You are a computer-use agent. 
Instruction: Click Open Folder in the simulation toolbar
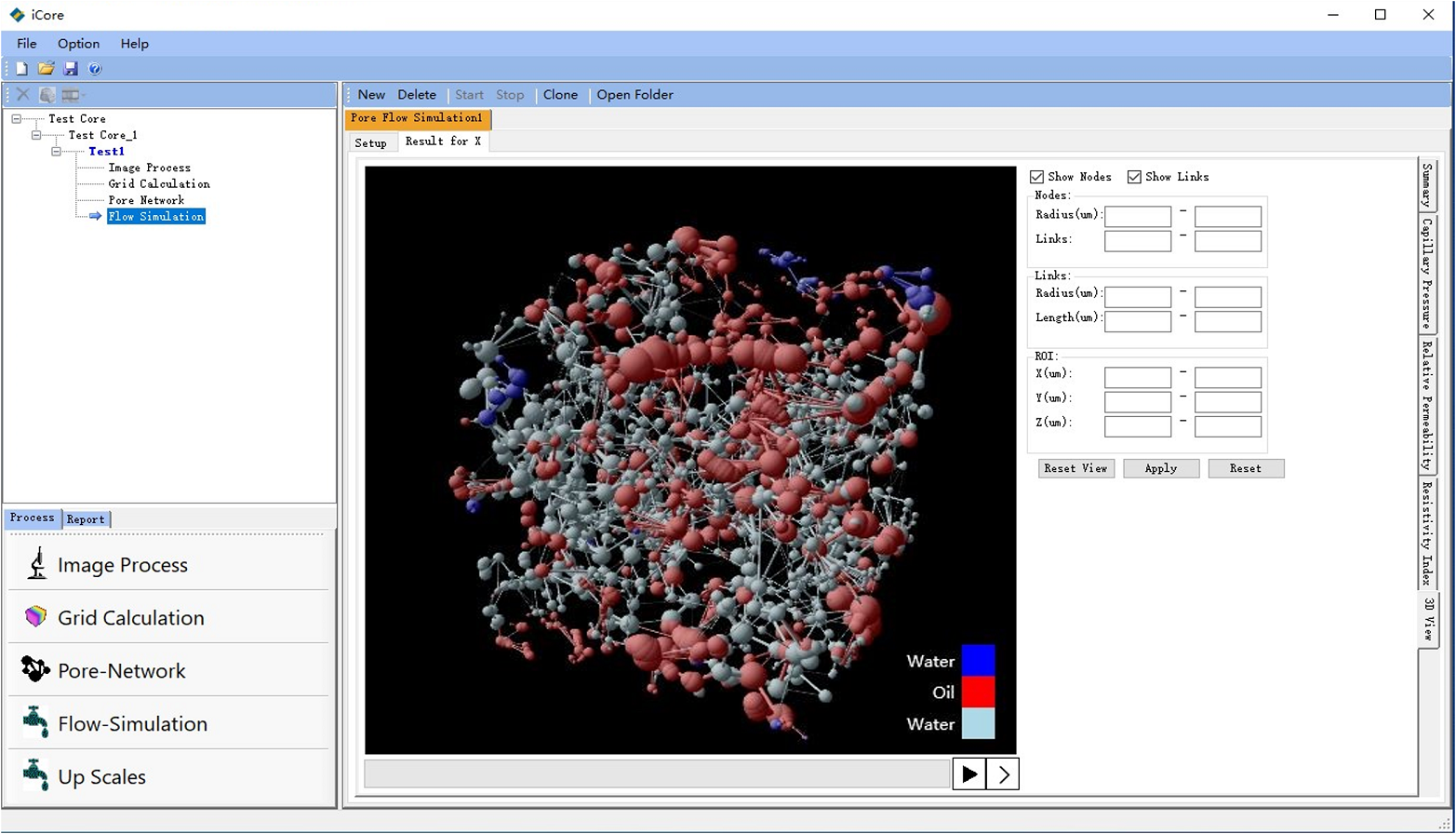635,95
